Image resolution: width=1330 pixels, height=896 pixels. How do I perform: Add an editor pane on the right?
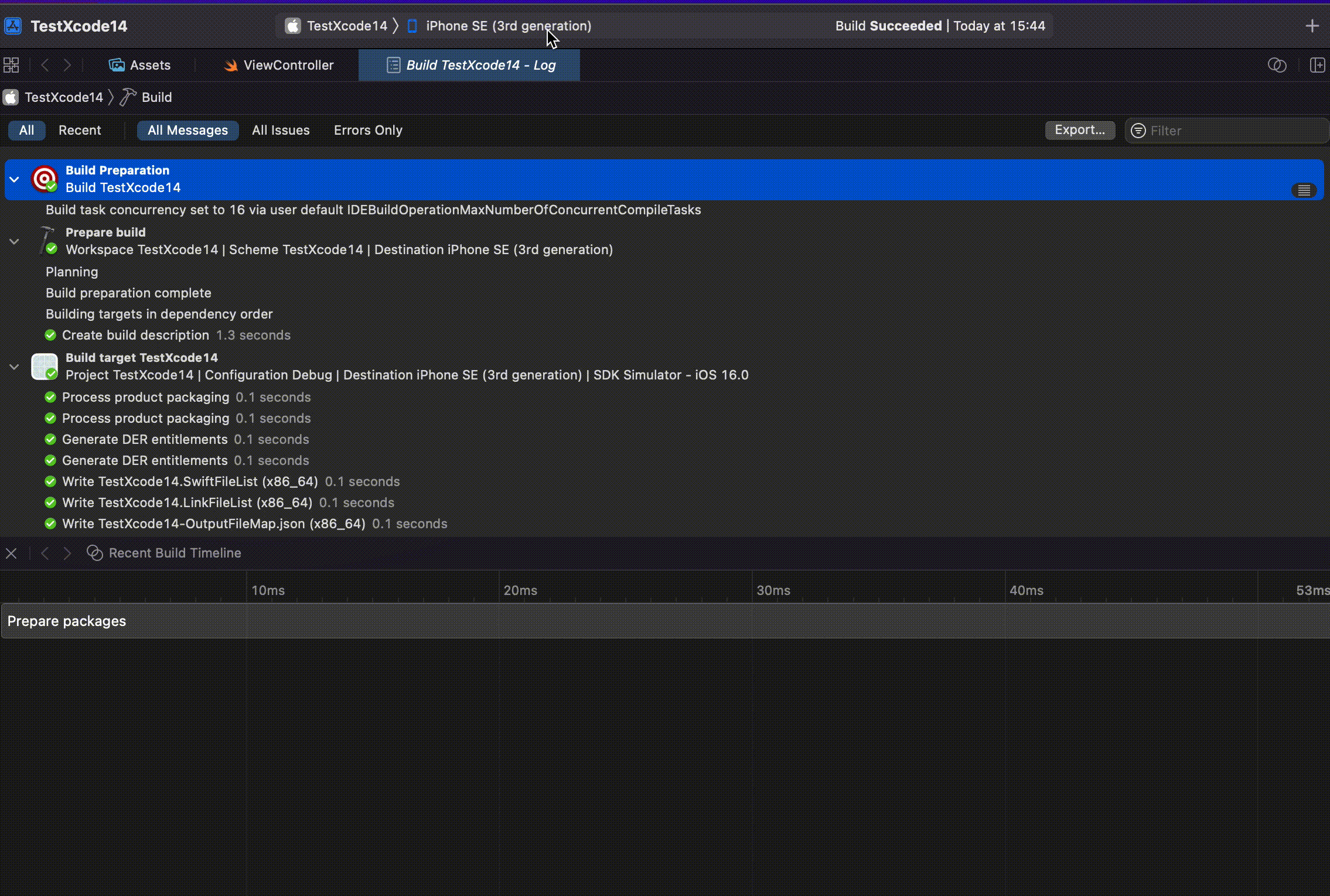pyautogui.click(x=1318, y=65)
